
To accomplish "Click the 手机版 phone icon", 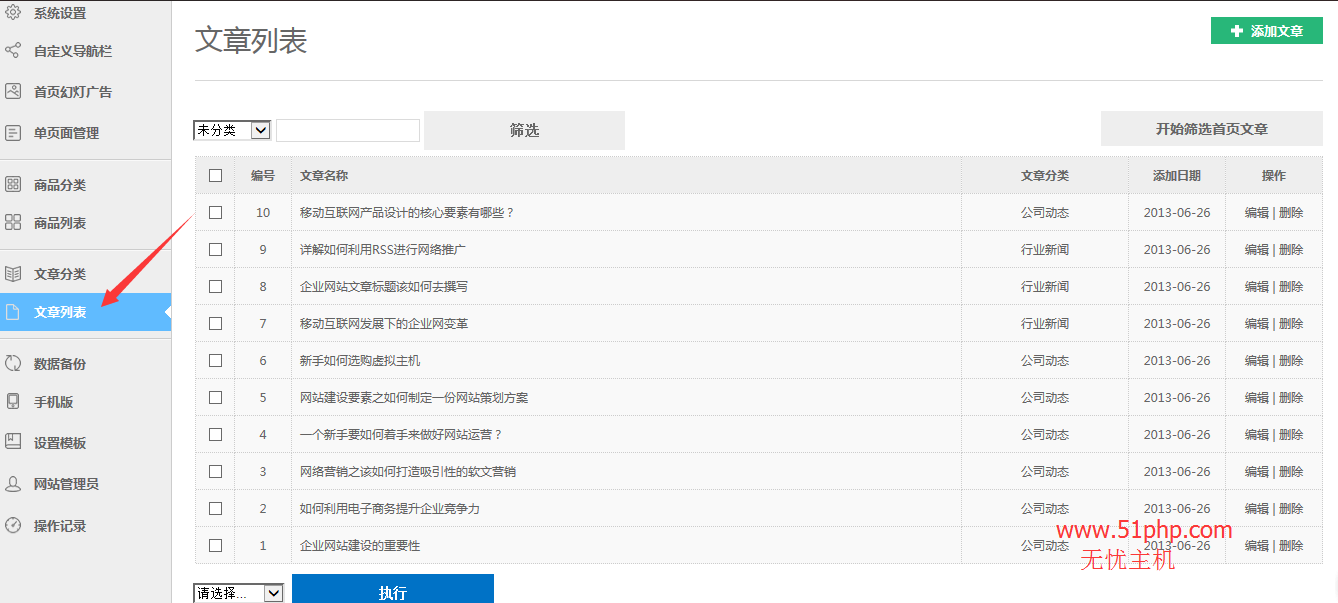I will (x=13, y=401).
